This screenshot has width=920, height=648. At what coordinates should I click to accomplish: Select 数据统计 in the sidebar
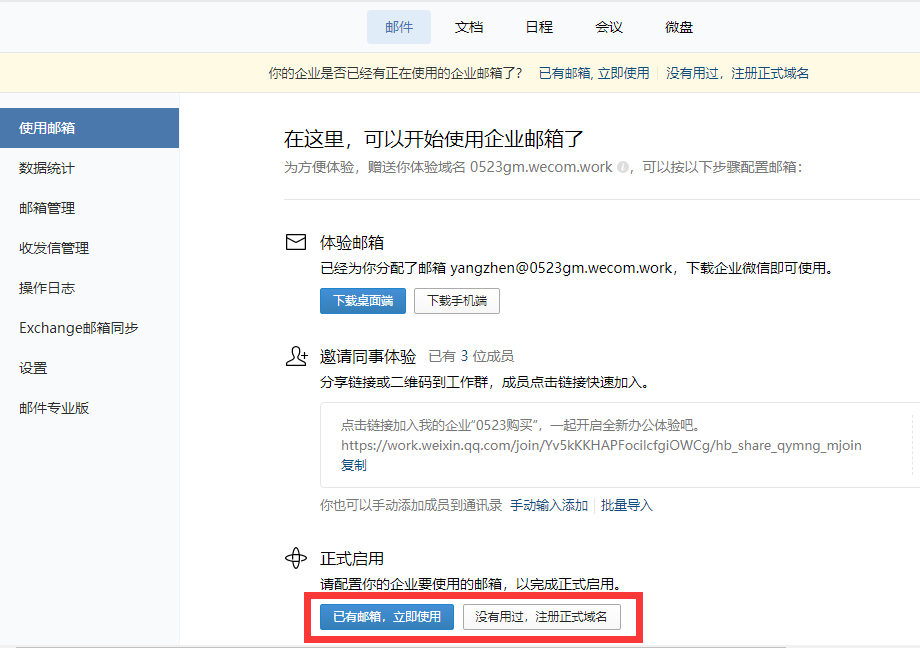point(47,168)
